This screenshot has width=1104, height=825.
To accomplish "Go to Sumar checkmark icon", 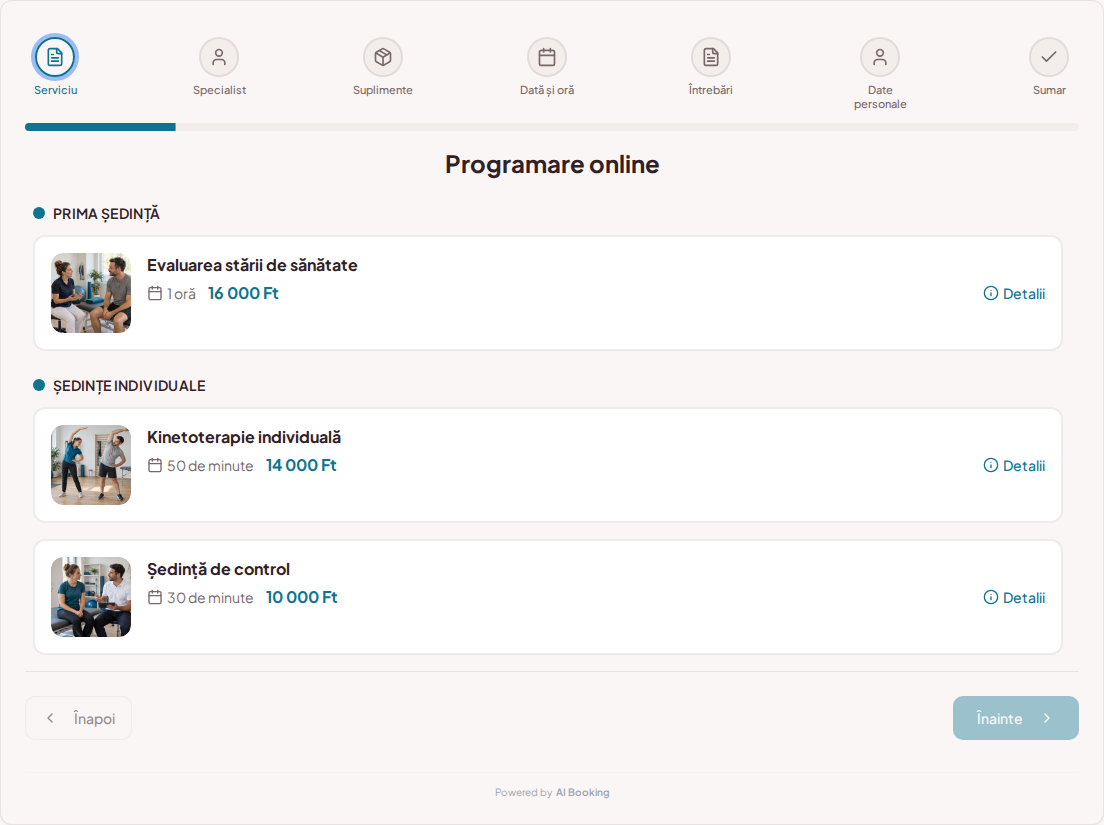I will click(x=1049, y=57).
